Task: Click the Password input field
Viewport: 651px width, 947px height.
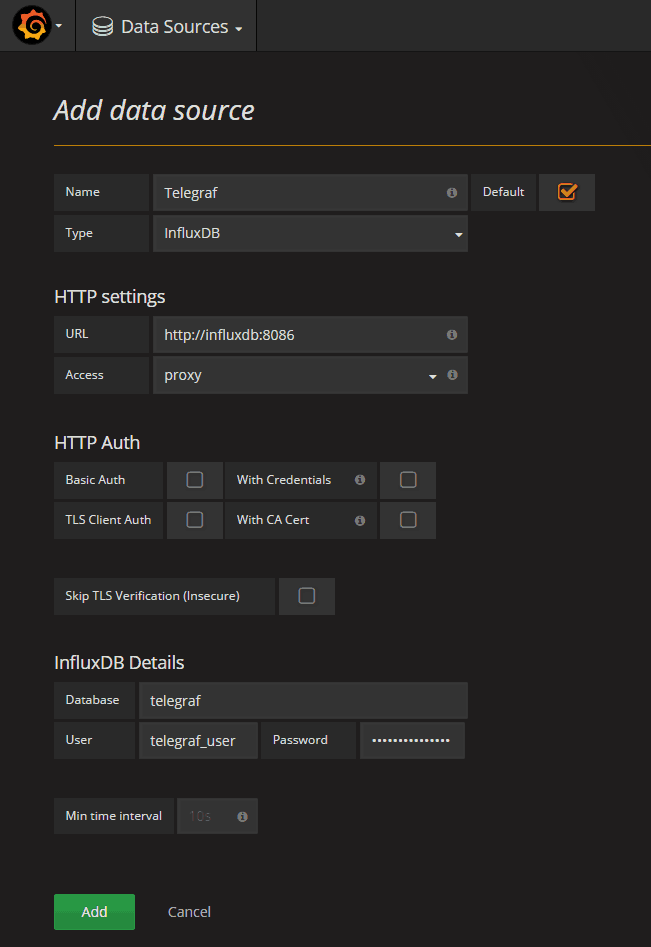Action: tap(412, 740)
